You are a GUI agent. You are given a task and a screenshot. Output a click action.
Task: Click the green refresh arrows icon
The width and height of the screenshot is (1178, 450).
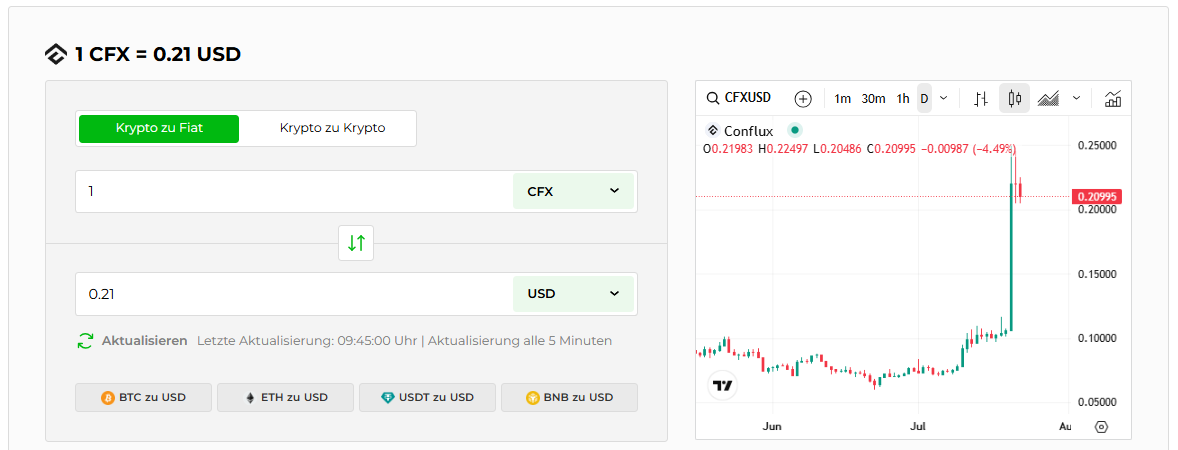86,340
